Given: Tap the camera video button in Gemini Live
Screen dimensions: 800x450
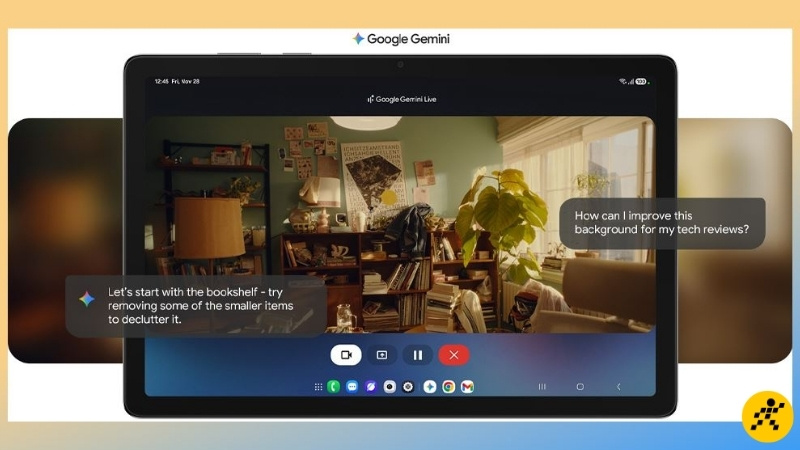Looking at the screenshot, I should (346, 355).
